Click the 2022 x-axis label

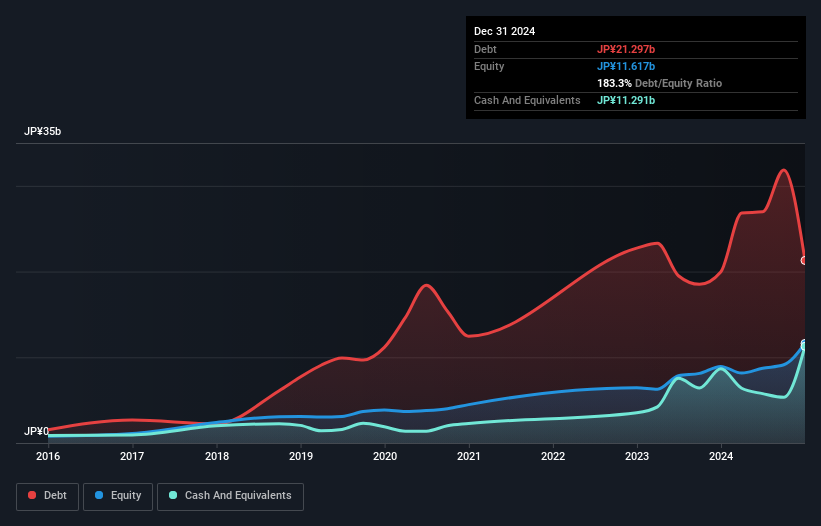[553, 456]
